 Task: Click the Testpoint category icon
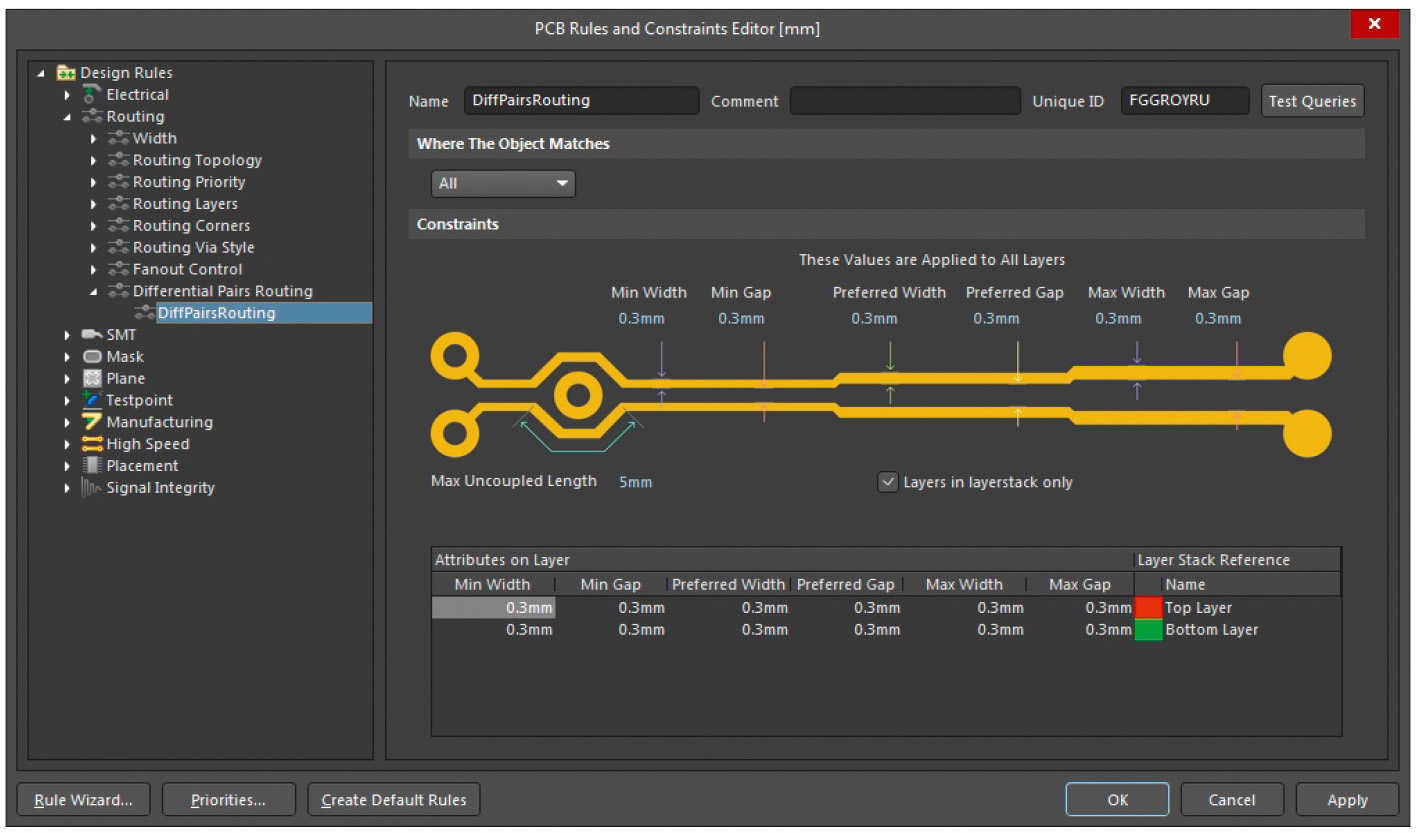pos(92,400)
